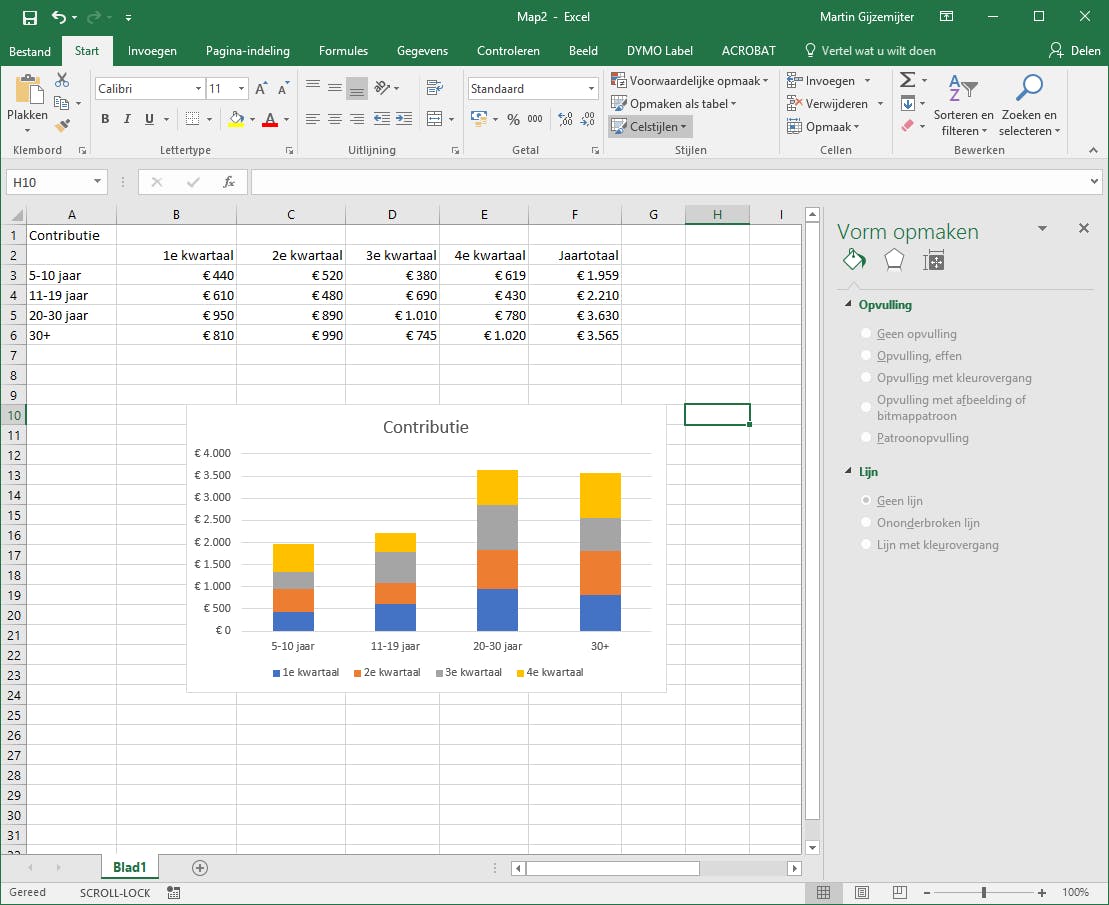
Task: Click the Cut scissors icon
Action: pyautogui.click(x=62, y=80)
